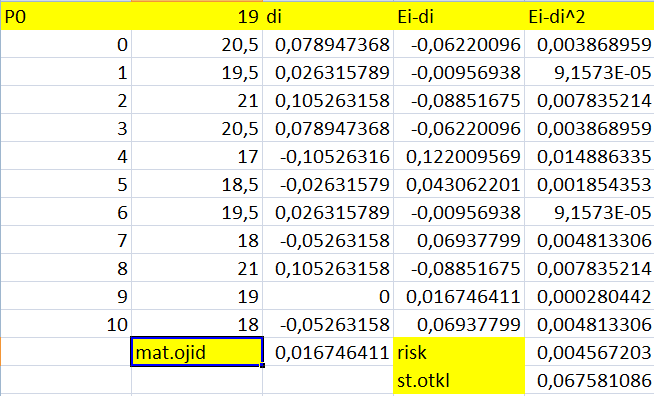Select the highlighted mat.ojid cell

pyautogui.click(x=197, y=352)
